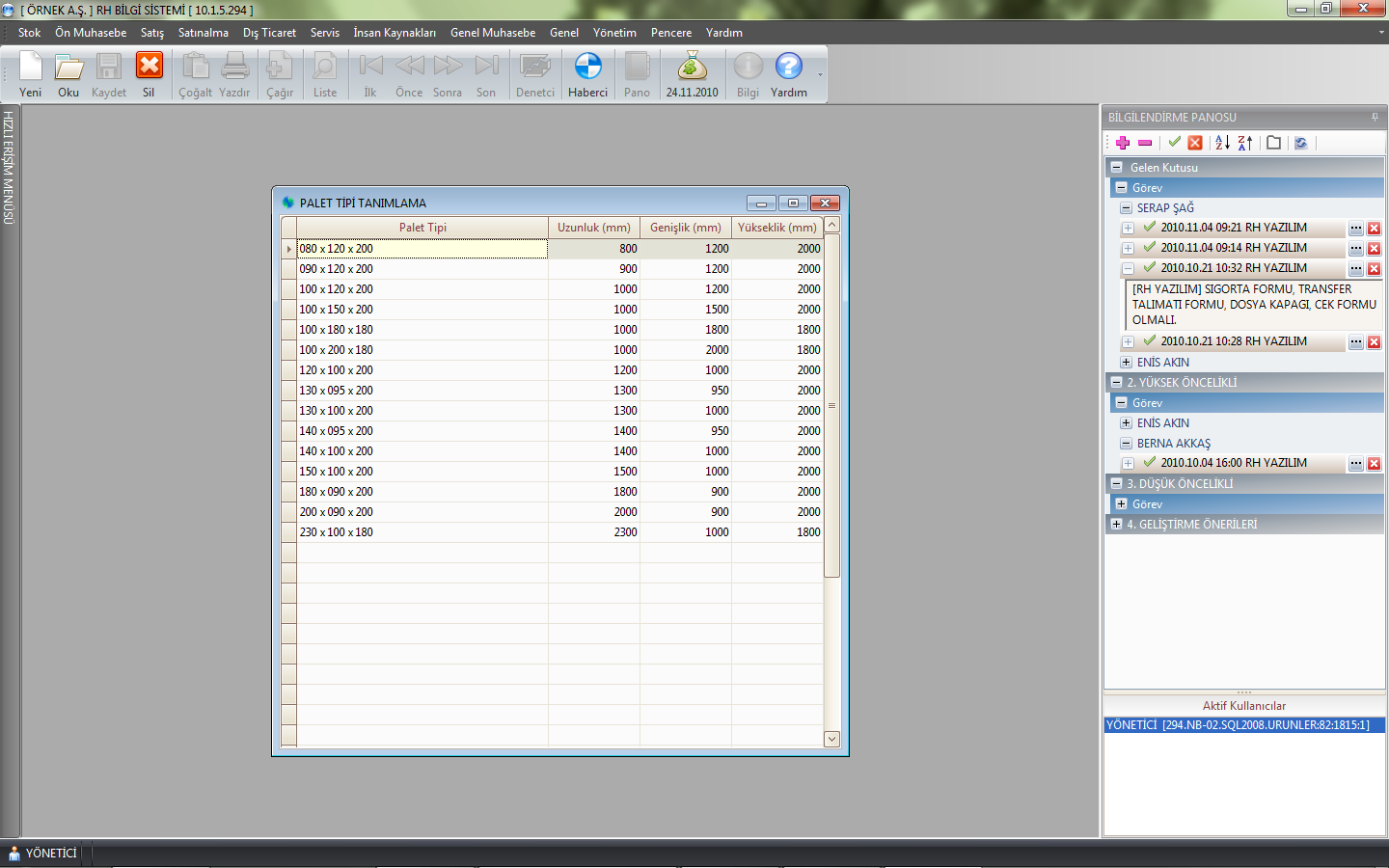Toggle green check on 2010.11.04 09:21 task
The image size is (1389, 868).
coord(1149,228)
